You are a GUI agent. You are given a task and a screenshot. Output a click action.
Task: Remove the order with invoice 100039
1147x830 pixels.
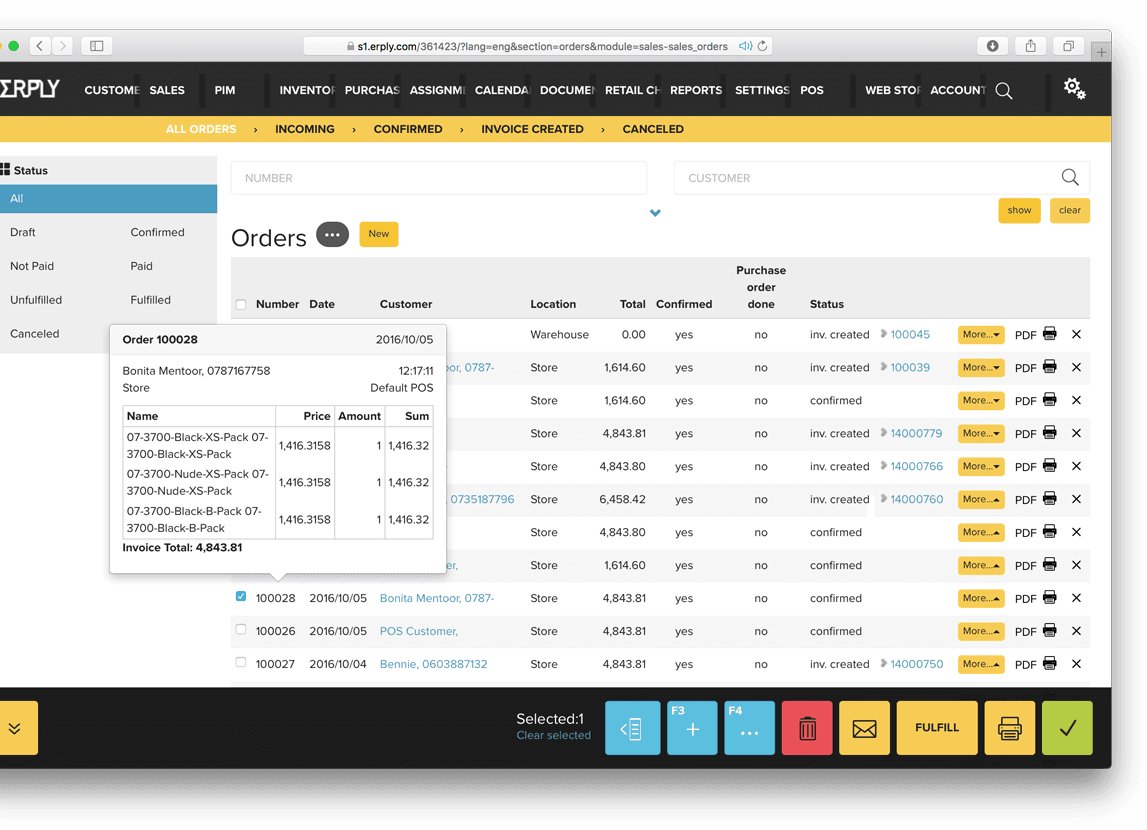click(1076, 367)
